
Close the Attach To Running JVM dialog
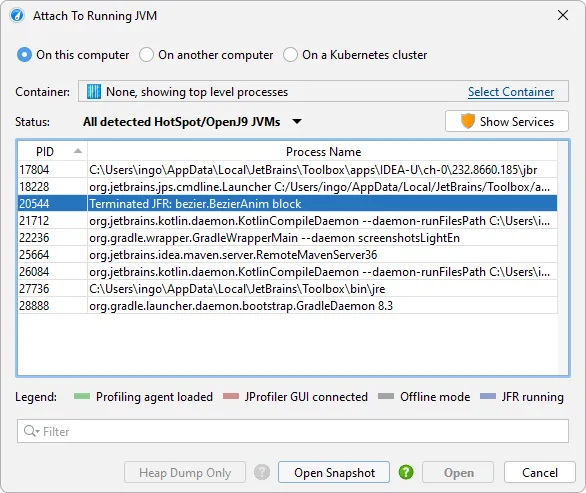[x=563, y=15]
